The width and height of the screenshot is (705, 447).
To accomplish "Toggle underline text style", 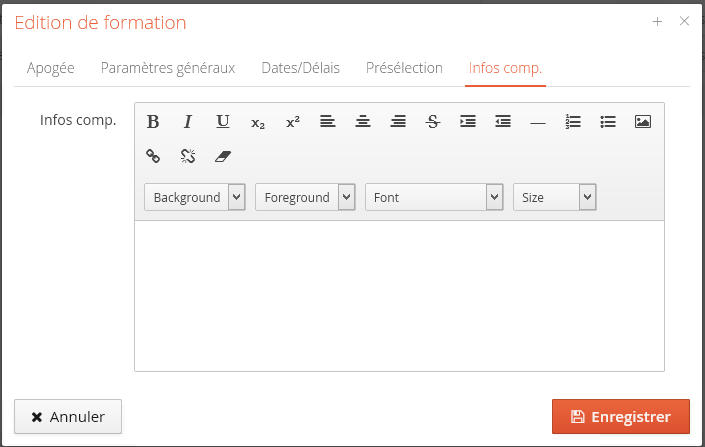I will (x=223, y=122).
